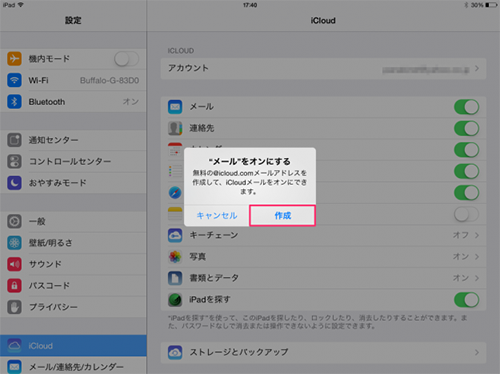Viewport: 500px width, 374px height.
Task: Select 通知センター menu label
Action: coord(53,140)
